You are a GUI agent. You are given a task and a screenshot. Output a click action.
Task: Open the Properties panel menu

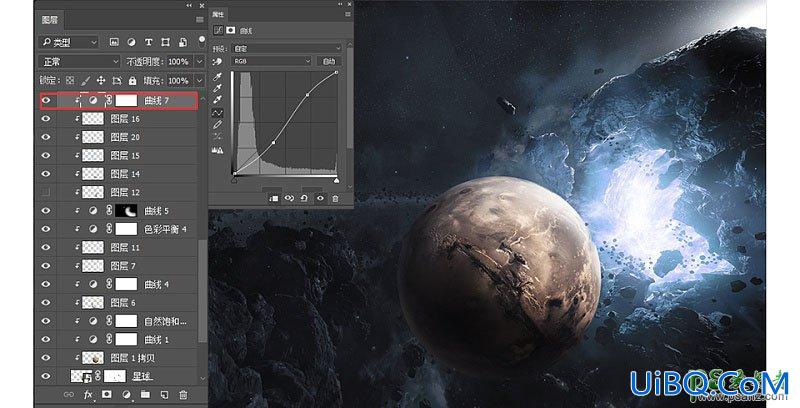coord(348,15)
